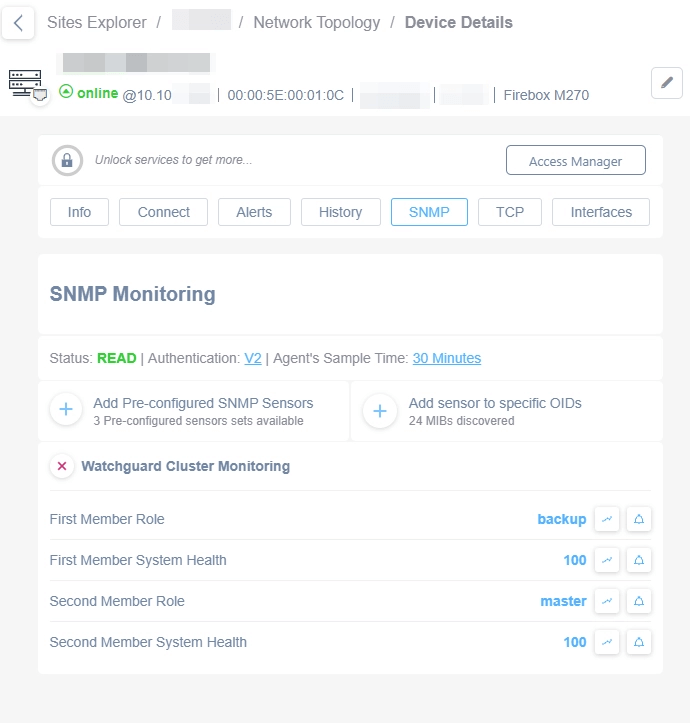The image size is (690, 723).
Task: Go to Network Topology breadcrumb
Action: click(316, 22)
